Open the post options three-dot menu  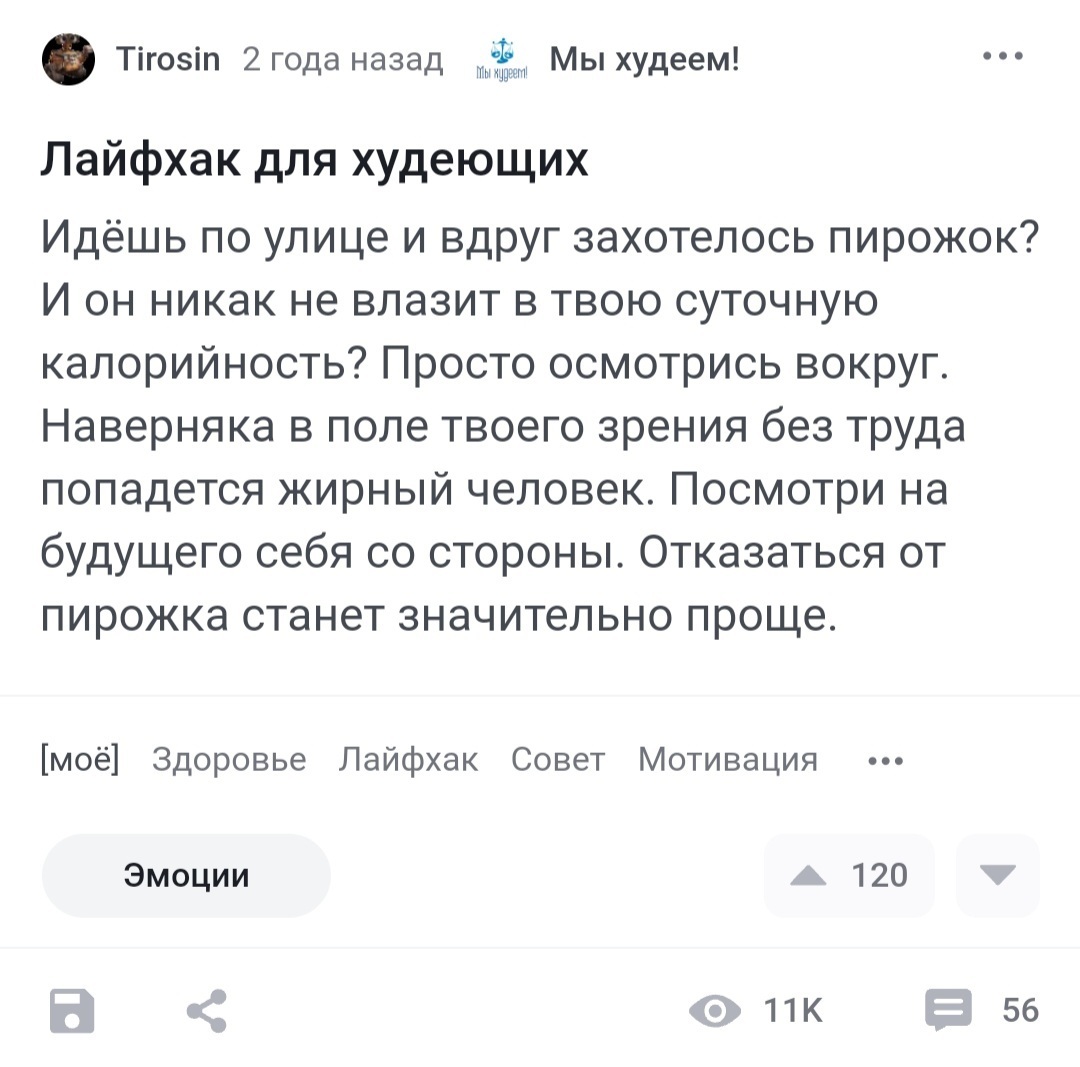[1003, 57]
